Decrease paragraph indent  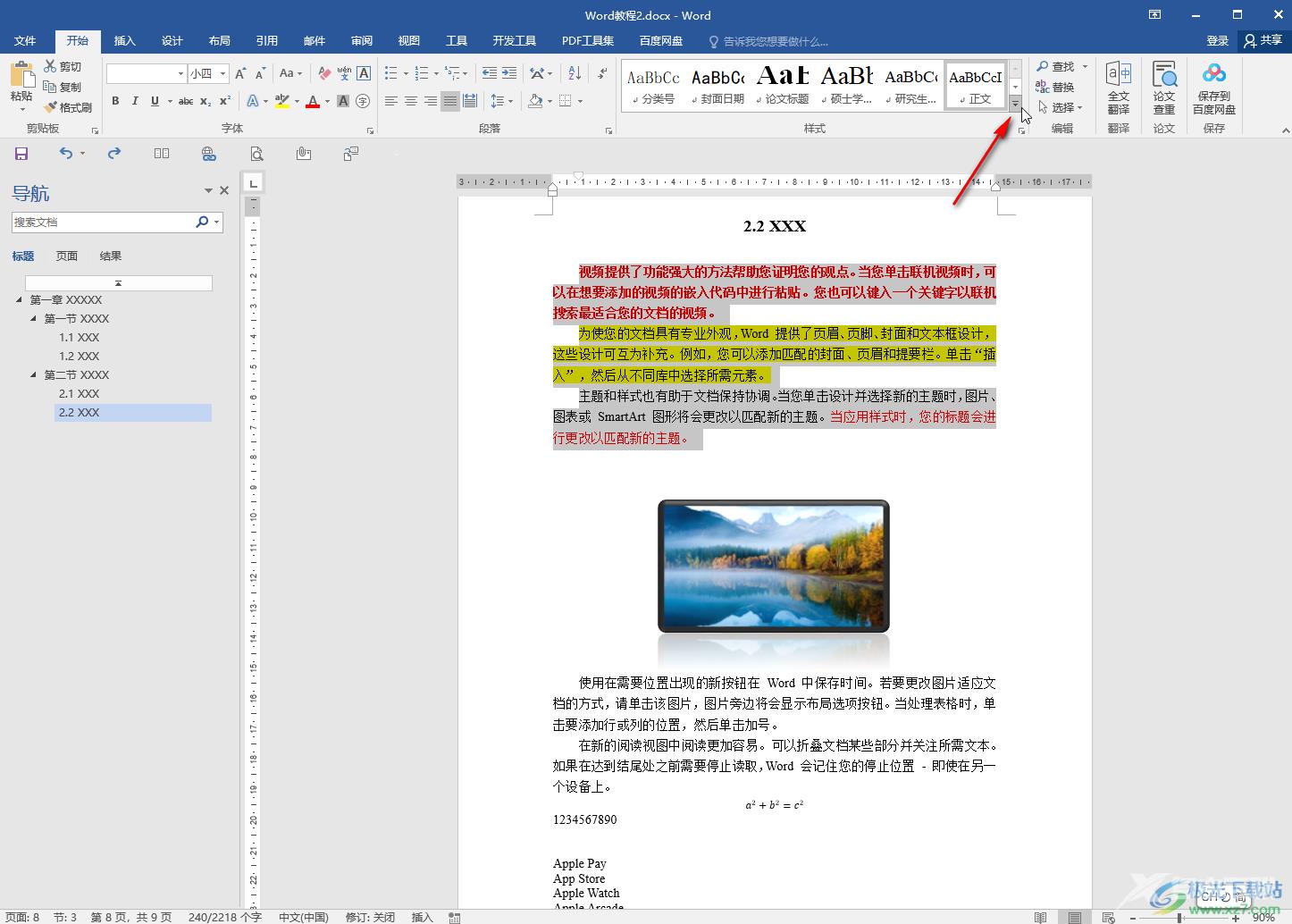click(x=489, y=73)
